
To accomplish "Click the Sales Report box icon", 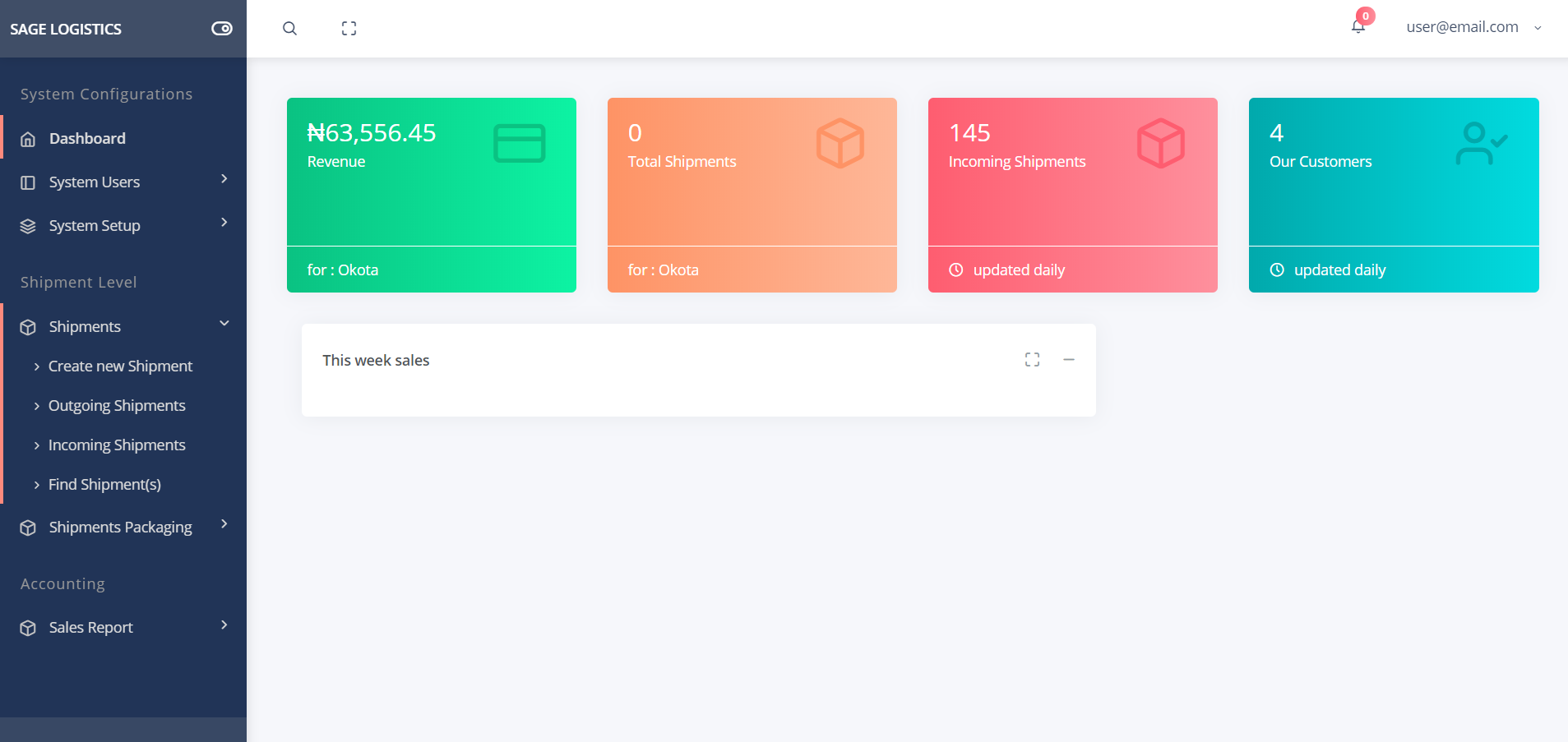I will 28,628.
